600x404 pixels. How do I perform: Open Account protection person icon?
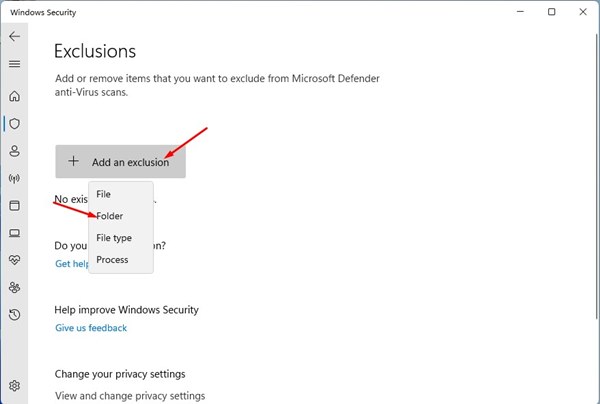click(14, 151)
